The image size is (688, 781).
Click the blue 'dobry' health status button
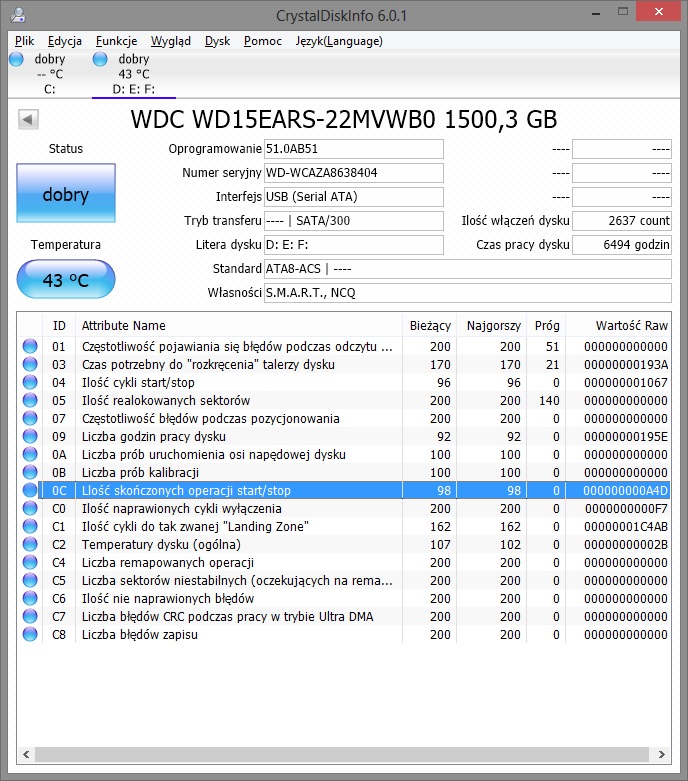66,193
